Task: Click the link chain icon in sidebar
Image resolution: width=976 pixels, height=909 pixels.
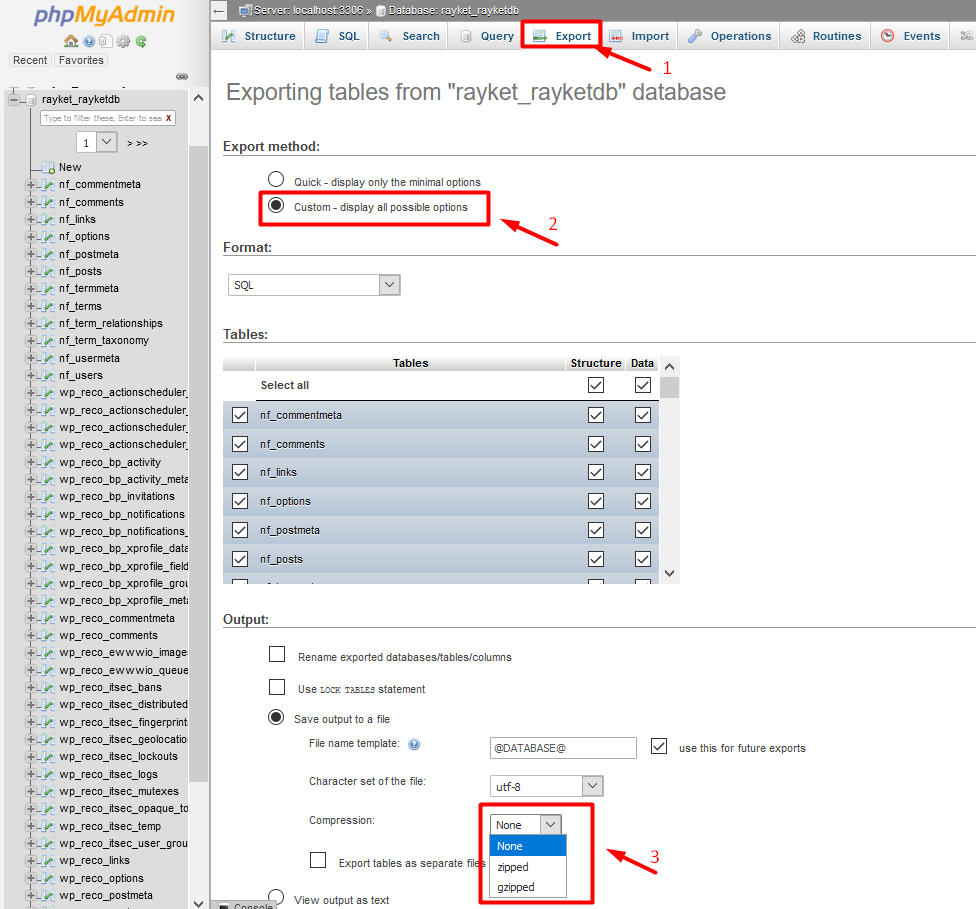Action: pyautogui.click(x=182, y=76)
